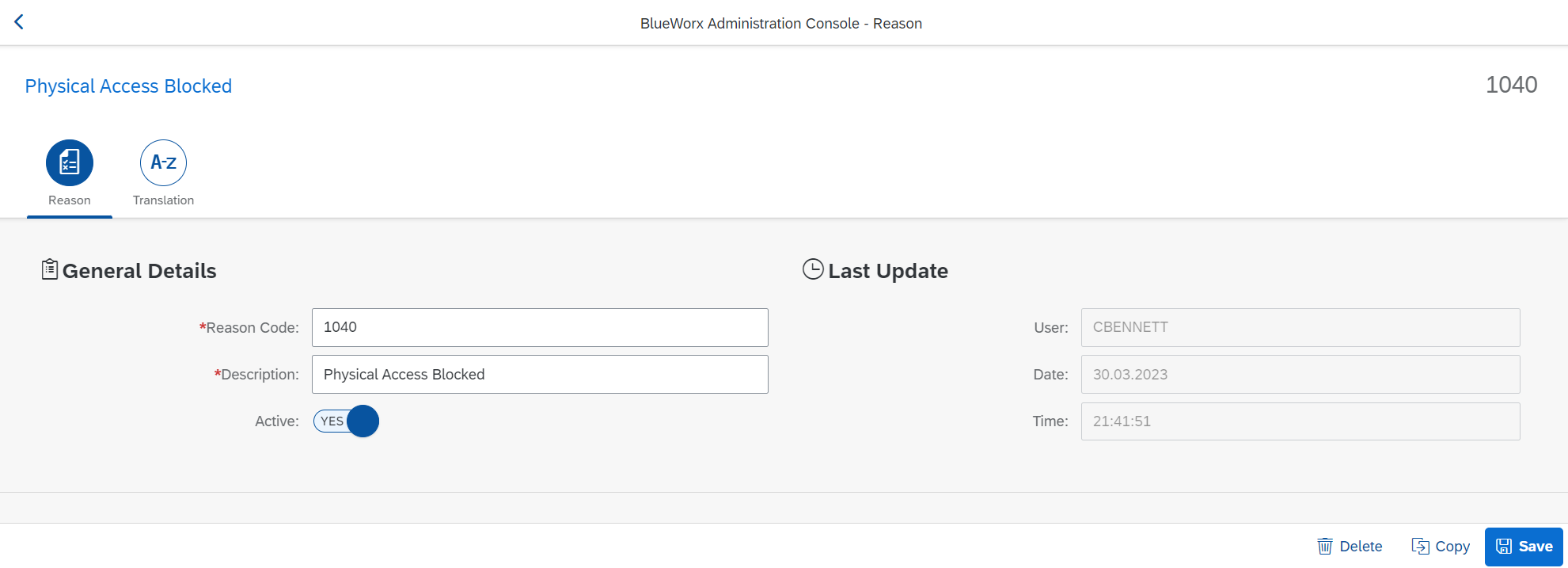Open the Reason tab icon
This screenshot has width=1568, height=568.
(70, 162)
